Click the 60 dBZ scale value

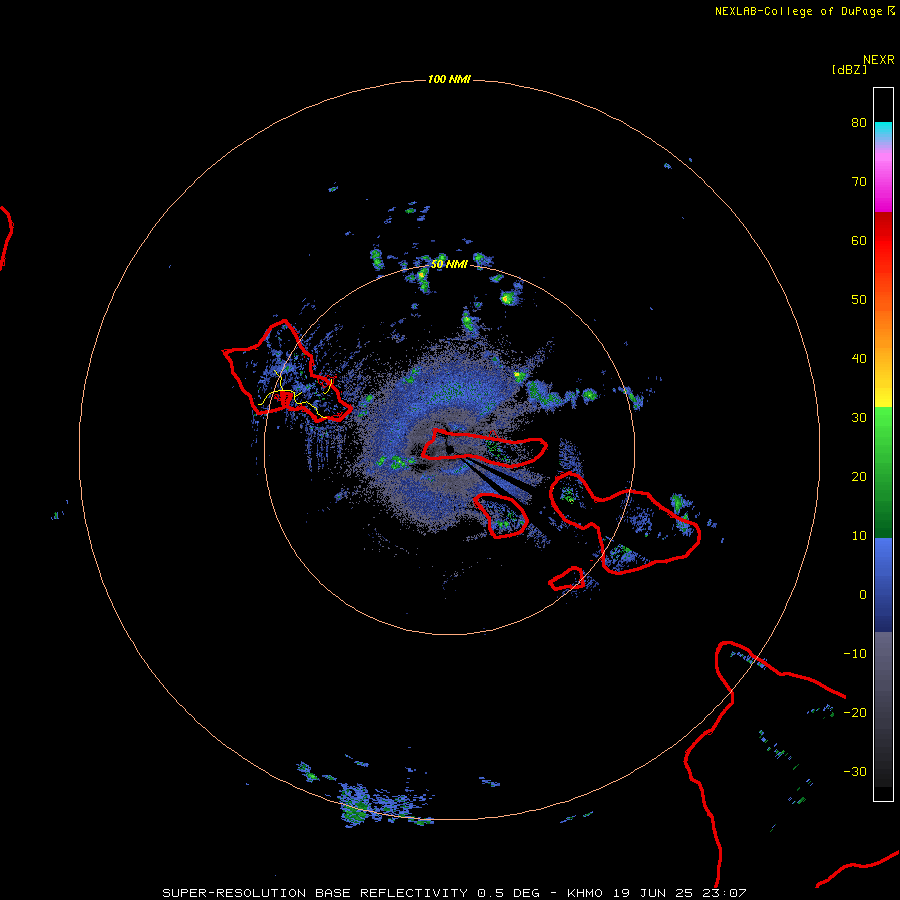[x=859, y=240]
